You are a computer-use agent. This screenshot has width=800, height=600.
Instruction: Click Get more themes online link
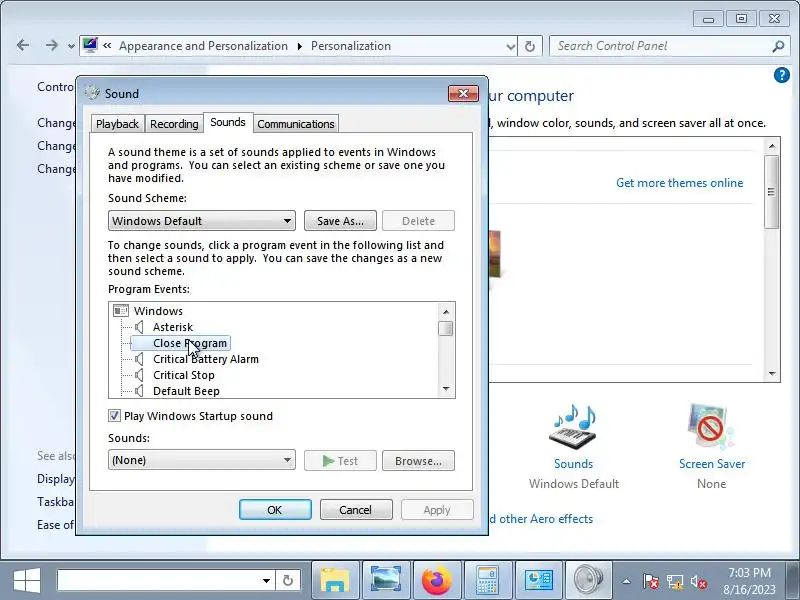coord(680,183)
